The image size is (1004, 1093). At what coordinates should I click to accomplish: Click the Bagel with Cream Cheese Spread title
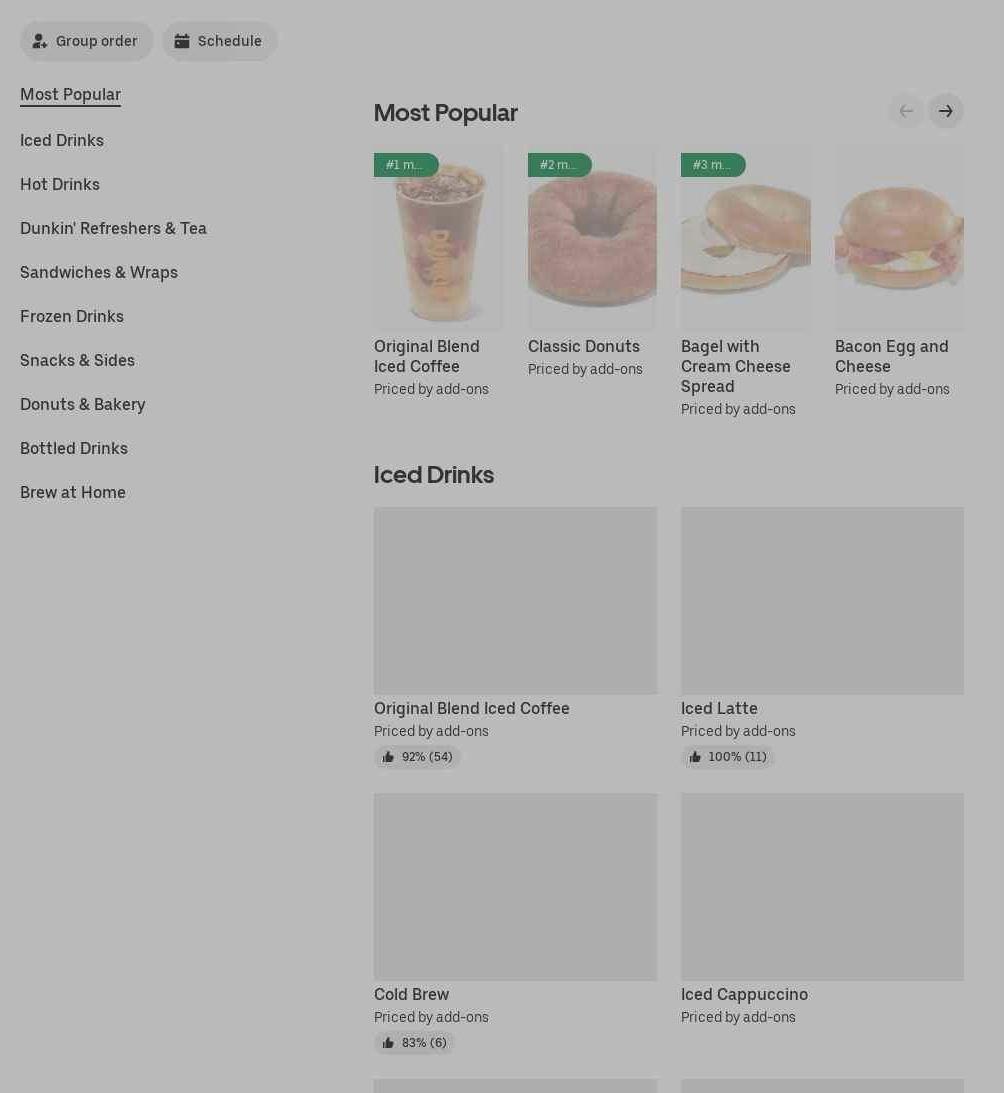click(736, 367)
